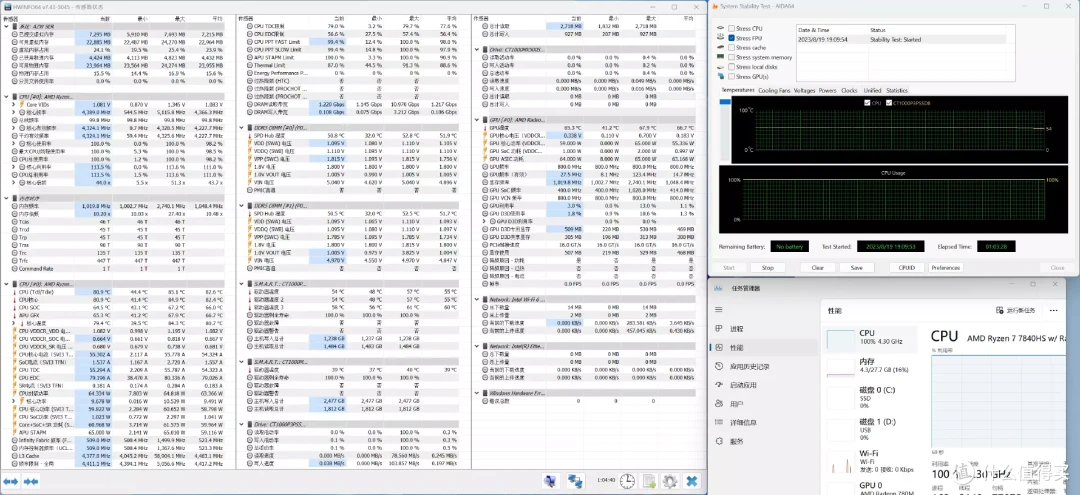Switch to Voltages tab in AIDA64
This screenshot has height=495, width=1080.
click(804, 90)
